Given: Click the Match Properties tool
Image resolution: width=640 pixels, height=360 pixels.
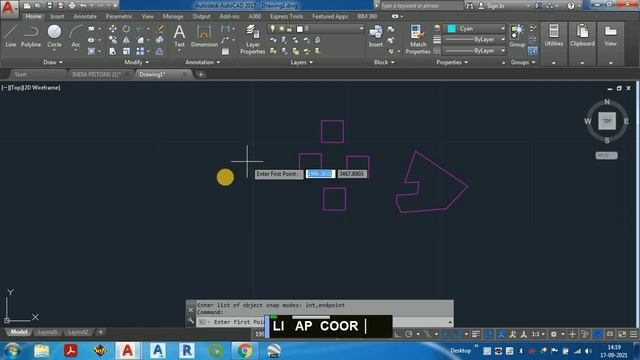Looking at the screenshot, I should tap(418, 39).
